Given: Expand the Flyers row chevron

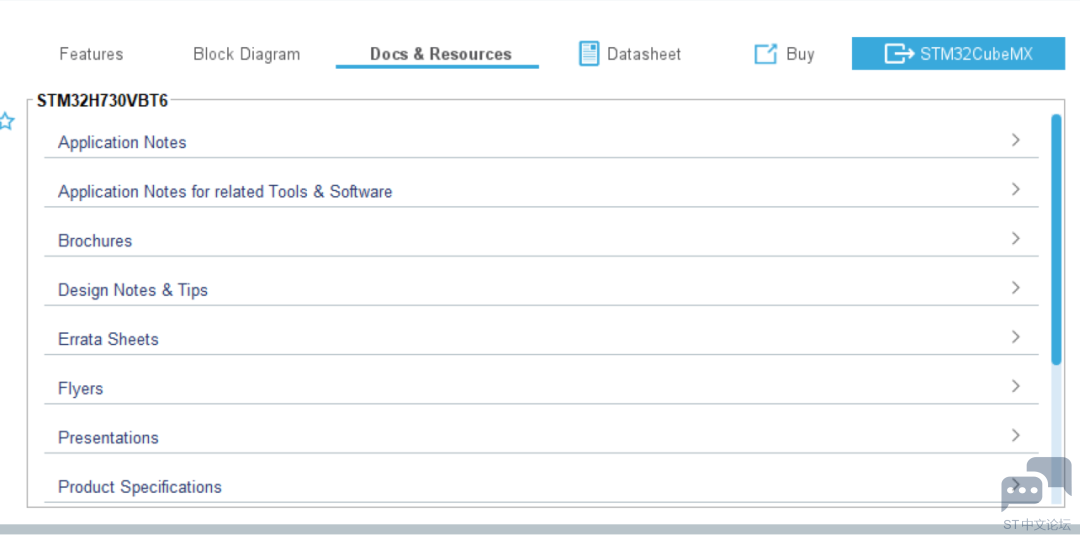Looking at the screenshot, I should click(1015, 386).
